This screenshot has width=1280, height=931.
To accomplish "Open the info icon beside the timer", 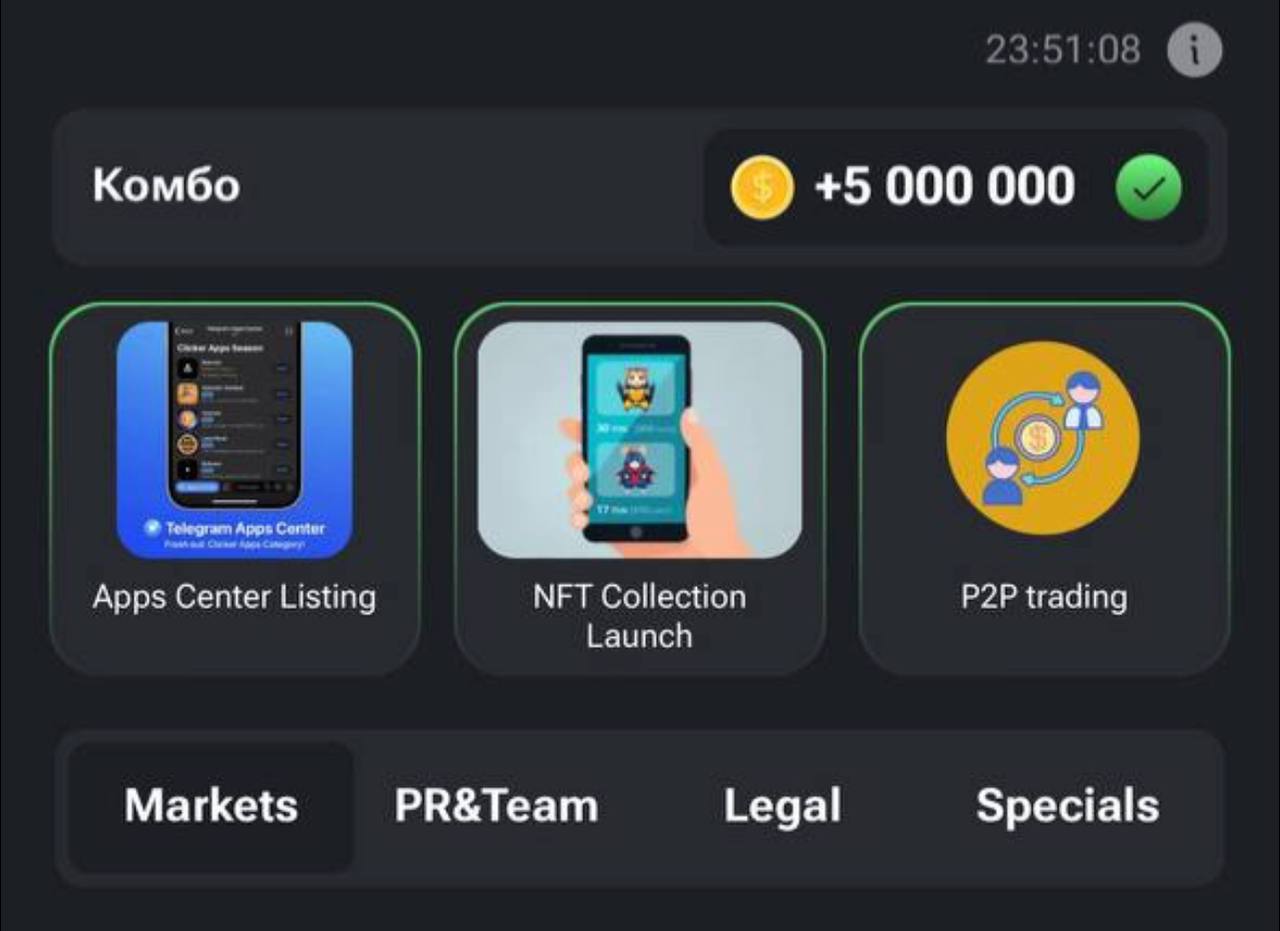I will point(1195,49).
